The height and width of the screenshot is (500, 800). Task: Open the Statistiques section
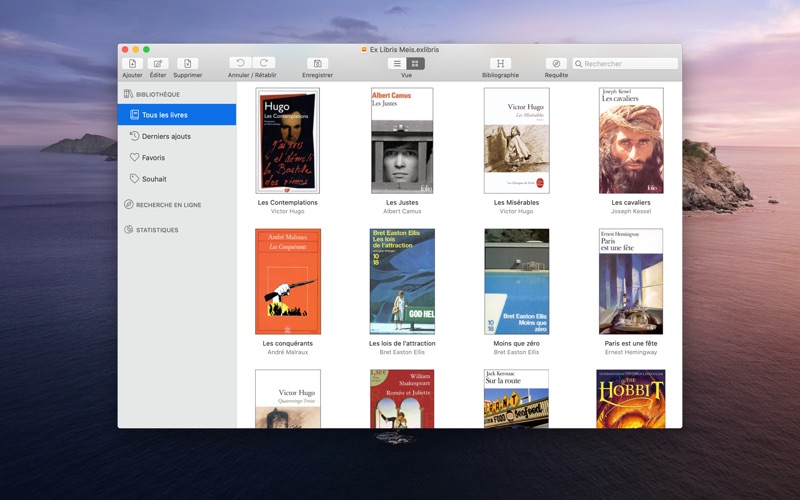tap(157, 230)
